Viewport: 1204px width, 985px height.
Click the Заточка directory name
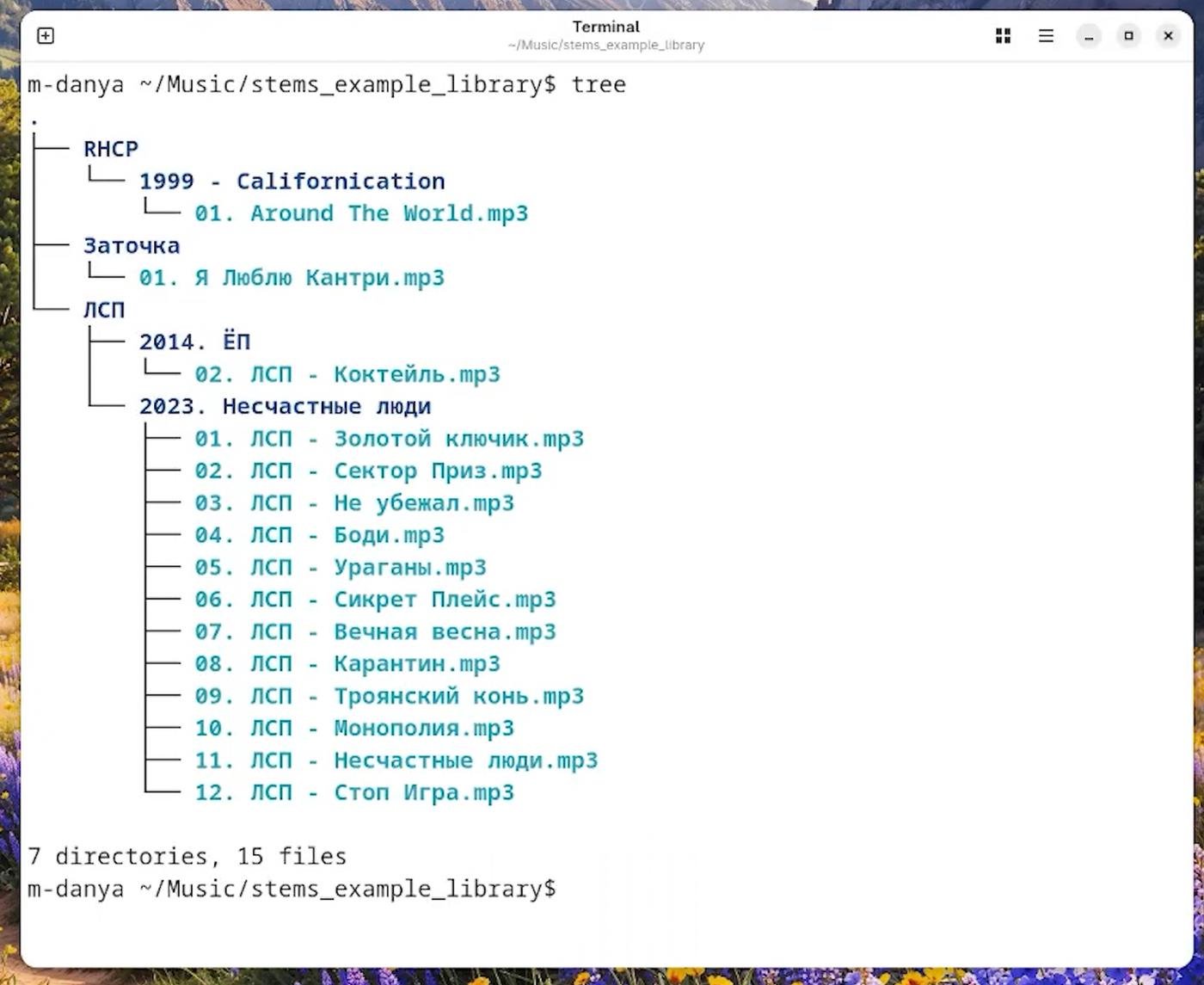pos(132,246)
